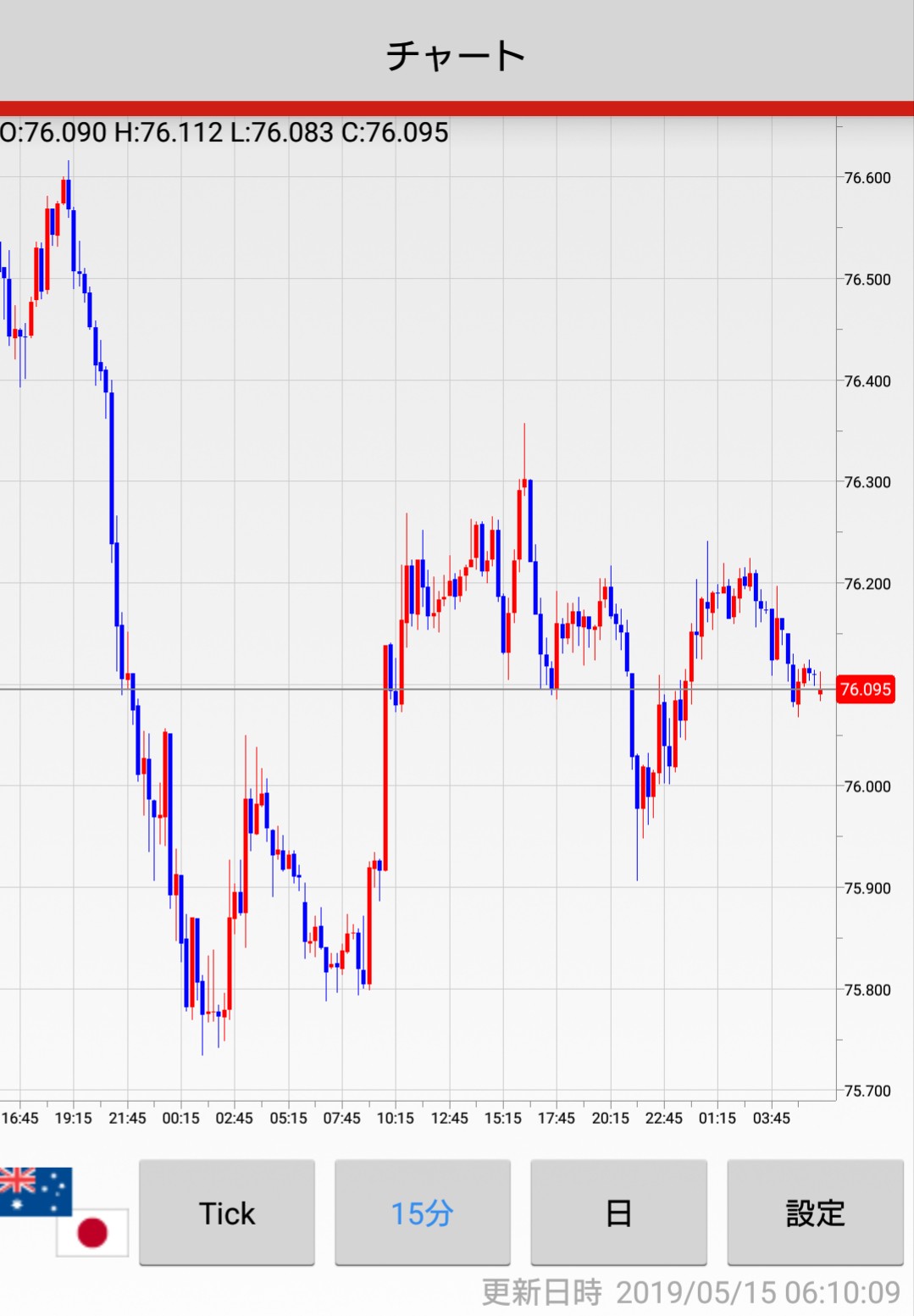
Task: Tap the red 76.095 current price tag
Action: 865,689
